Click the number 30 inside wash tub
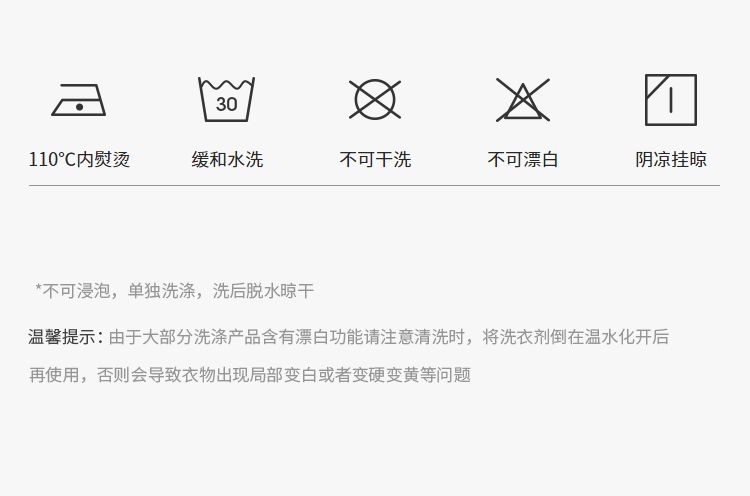Screen dimensions: 750x496 pyautogui.click(x=226, y=104)
